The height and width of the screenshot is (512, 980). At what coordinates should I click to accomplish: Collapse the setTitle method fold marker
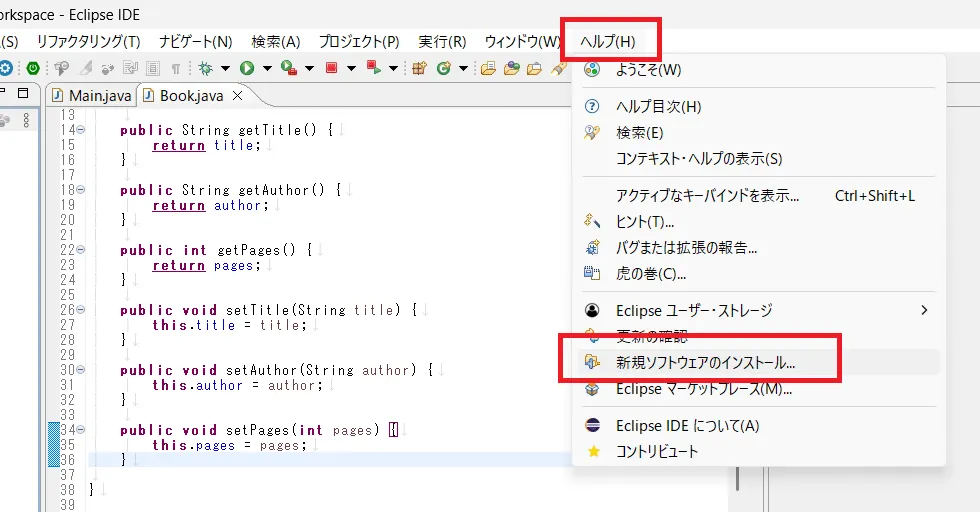pyautogui.click(x=81, y=309)
